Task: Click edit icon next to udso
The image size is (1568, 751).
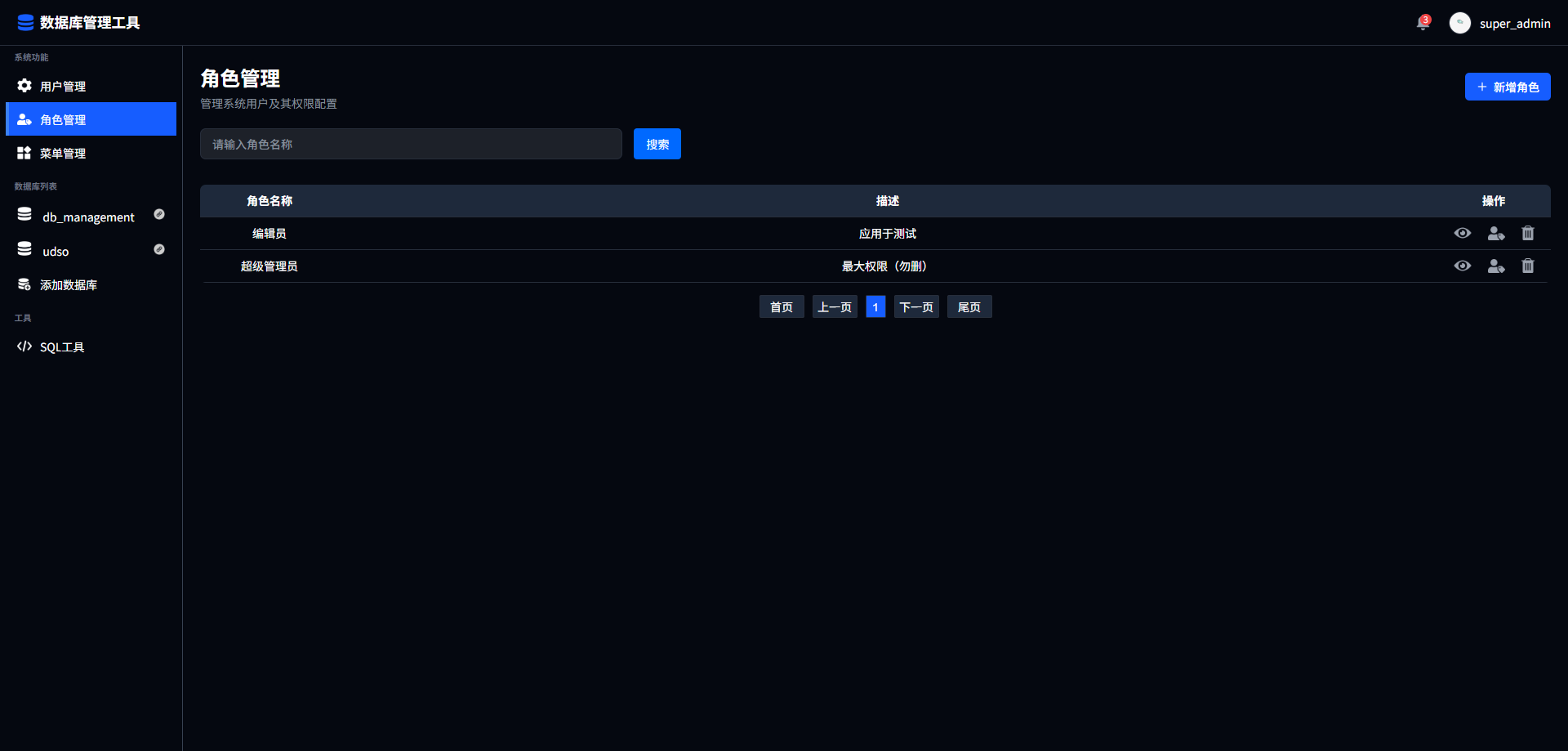Action: (x=159, y=250)
